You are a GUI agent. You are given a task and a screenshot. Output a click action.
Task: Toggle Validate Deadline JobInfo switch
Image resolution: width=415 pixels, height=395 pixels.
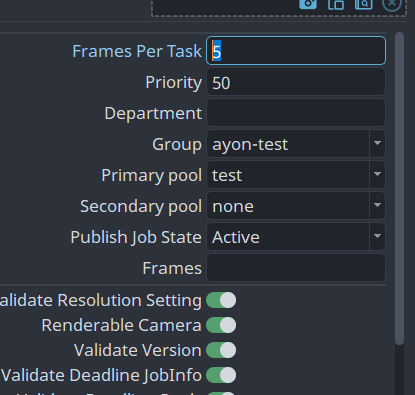221,375
